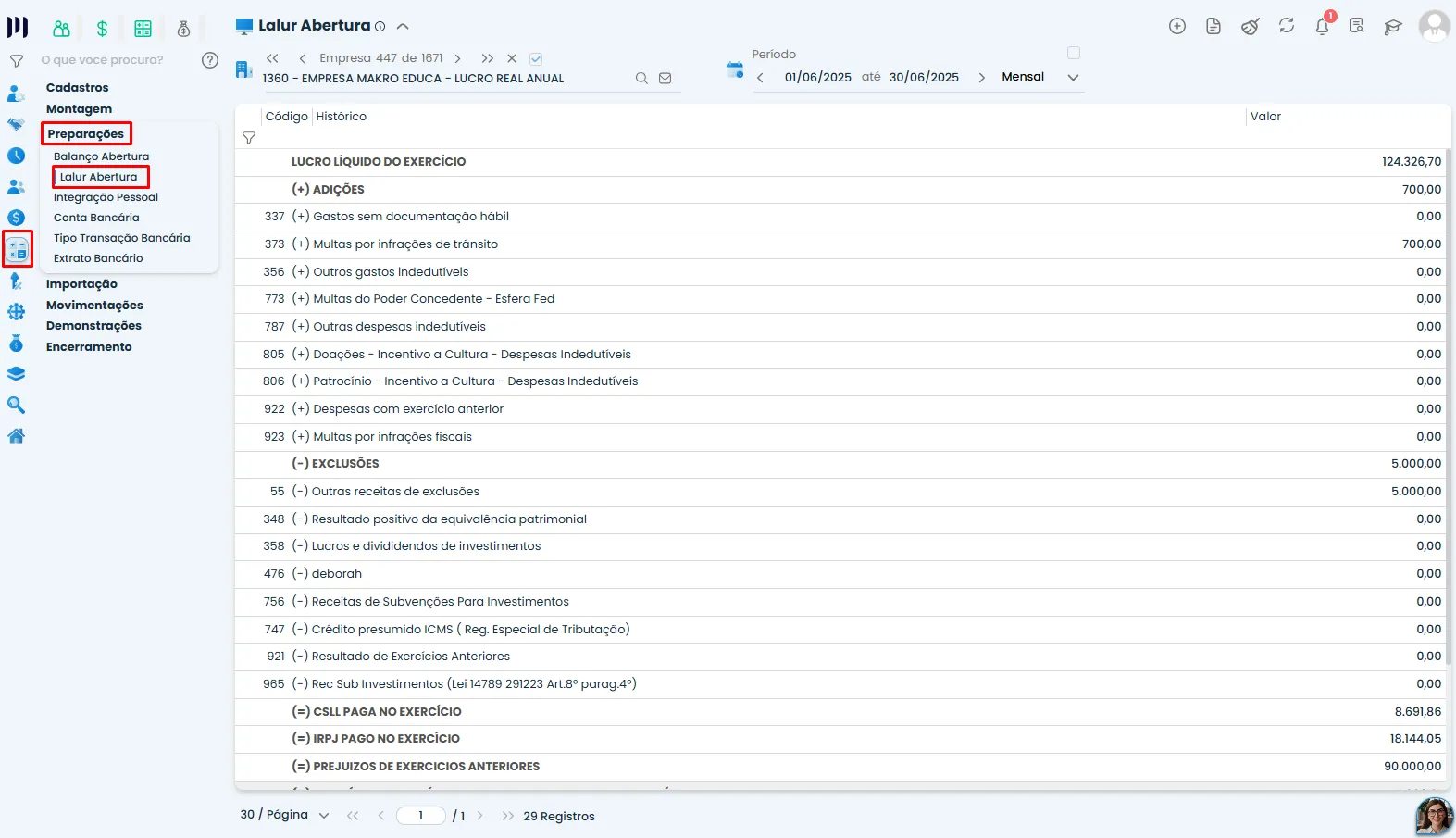This screenshot has width=1456, height=838.
Task: Open Integração Pessoal submenu item
Action: pos(106,197)
